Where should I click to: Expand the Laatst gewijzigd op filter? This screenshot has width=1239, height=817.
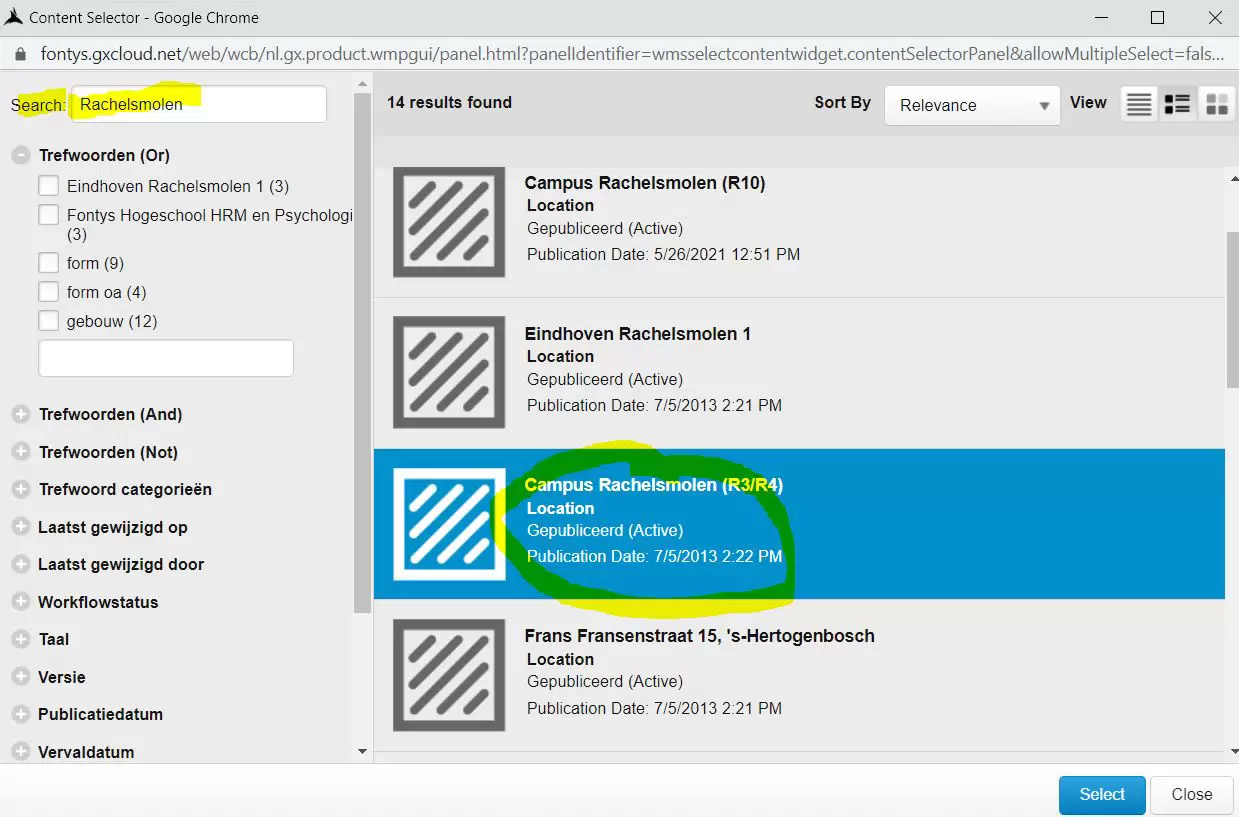[x=20, y=527]
